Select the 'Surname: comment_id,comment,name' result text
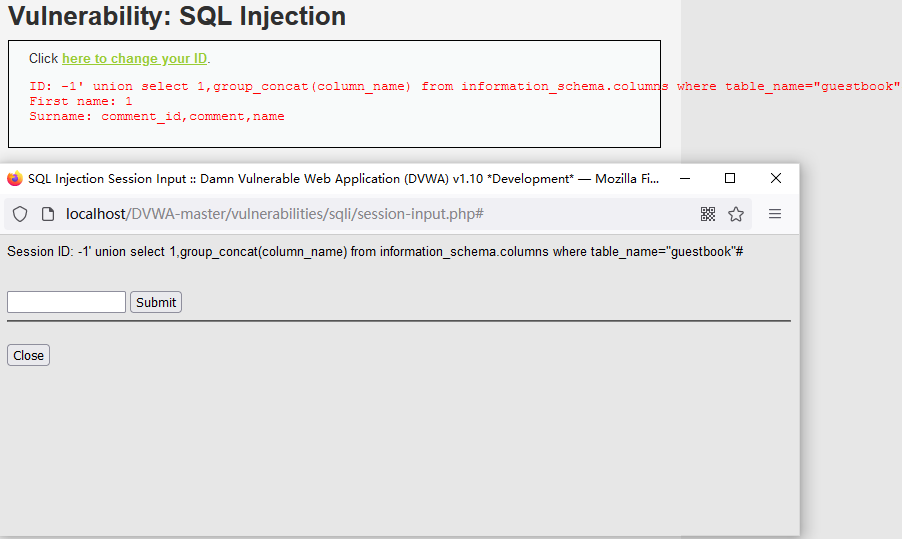902x539 pixels. (157, 116)
